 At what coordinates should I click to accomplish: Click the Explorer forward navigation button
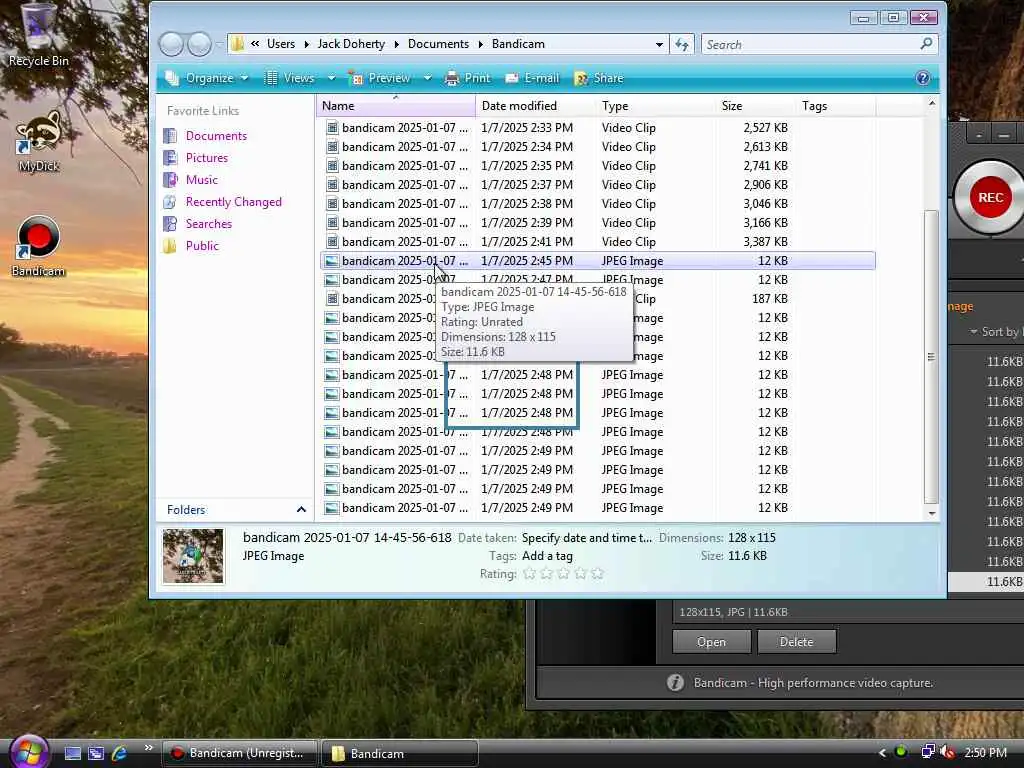199,44
